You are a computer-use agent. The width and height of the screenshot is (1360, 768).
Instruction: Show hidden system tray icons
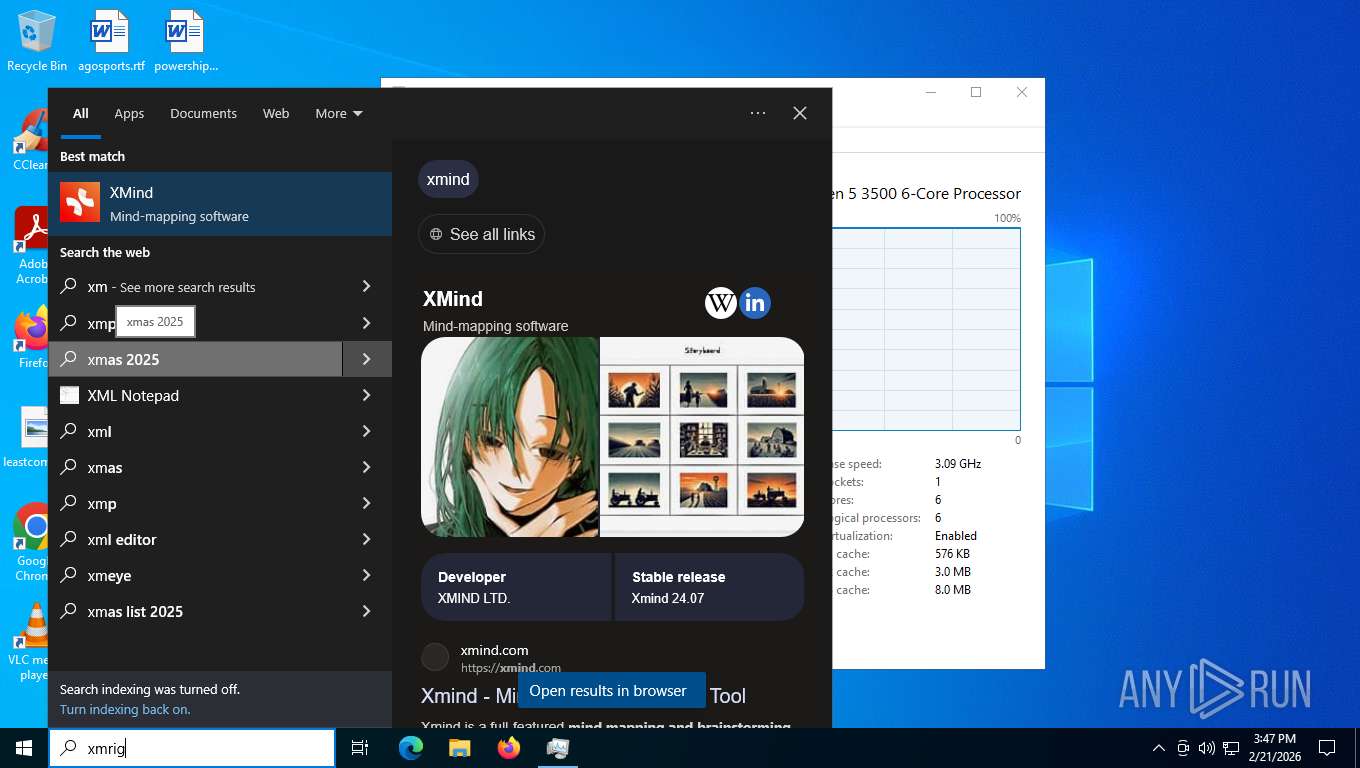coord(1159,748)
